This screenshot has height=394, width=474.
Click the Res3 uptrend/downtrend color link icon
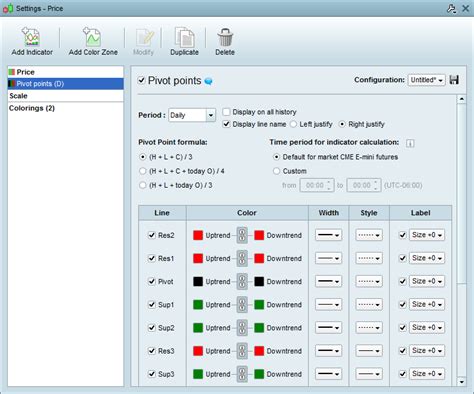(x=242, y=351)
